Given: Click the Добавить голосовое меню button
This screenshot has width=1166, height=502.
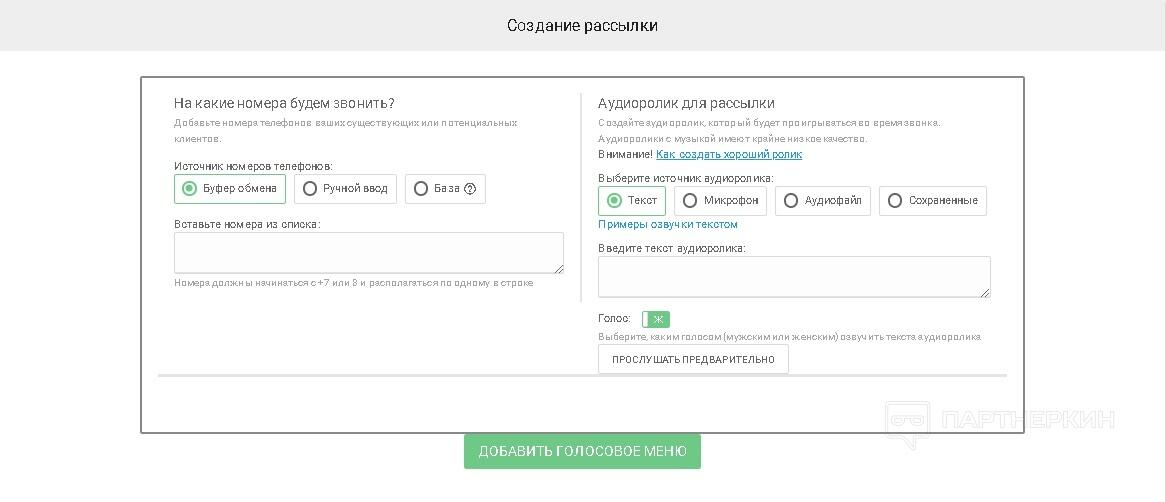Looking at the screenshot, I should pyautogui.click(x=582, y=451).
